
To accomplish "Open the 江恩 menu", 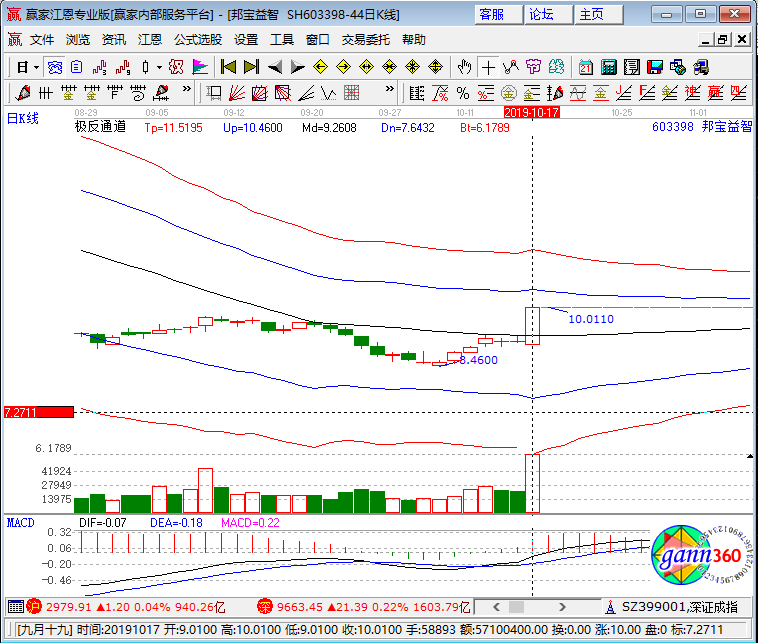I will (x=149, y=40).
